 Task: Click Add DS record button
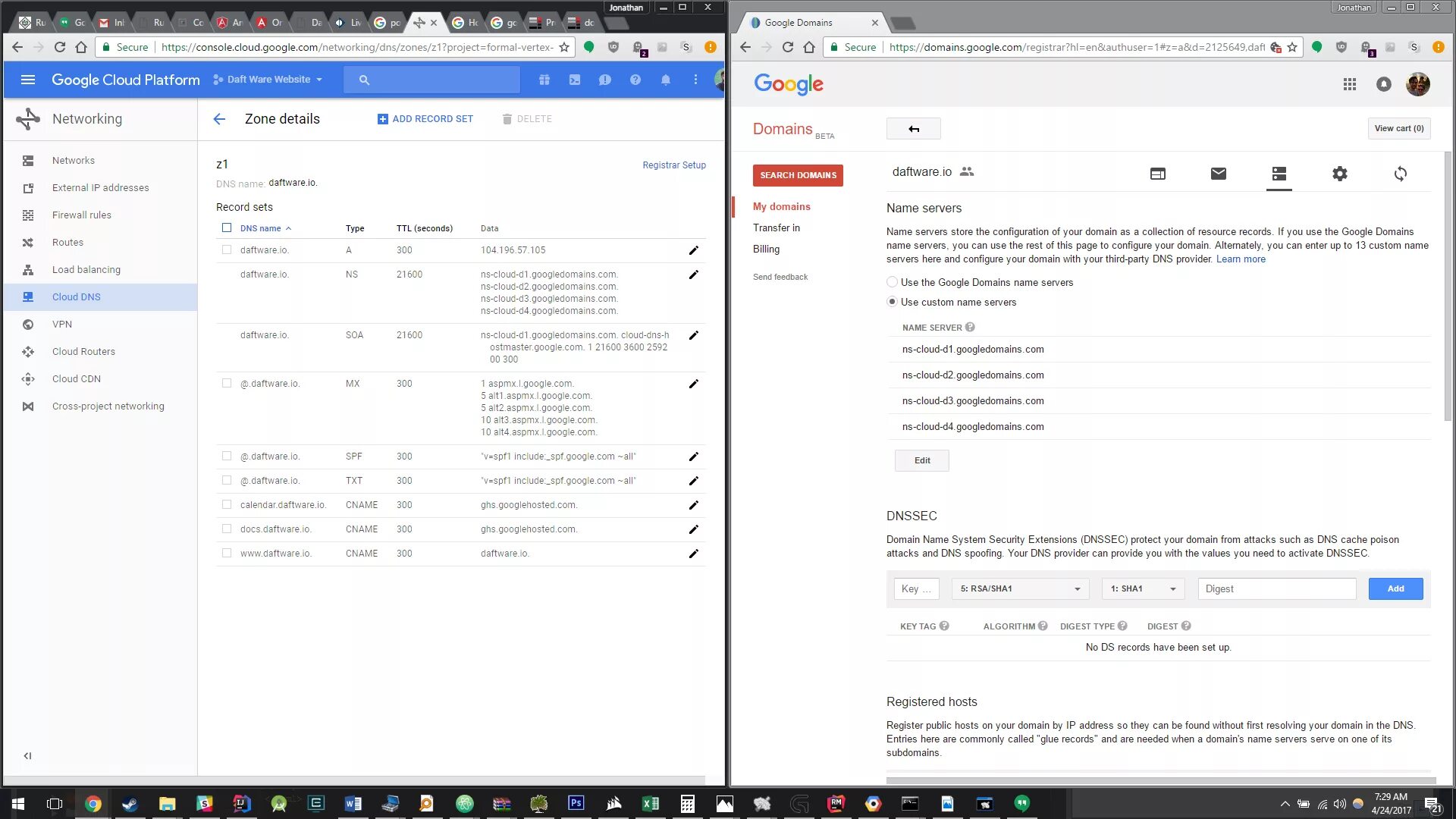click(x=1395, y=589)
